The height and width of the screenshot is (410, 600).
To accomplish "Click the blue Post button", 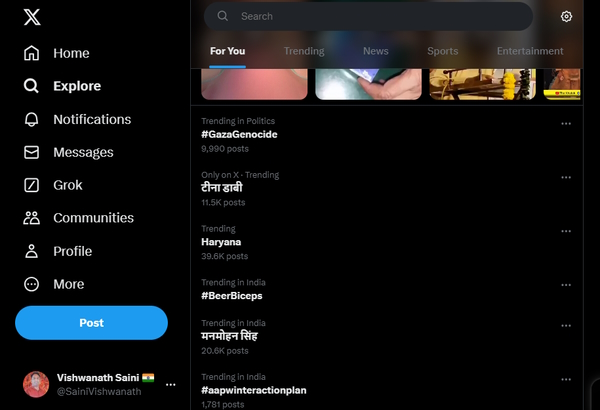I will pos(91,323).
